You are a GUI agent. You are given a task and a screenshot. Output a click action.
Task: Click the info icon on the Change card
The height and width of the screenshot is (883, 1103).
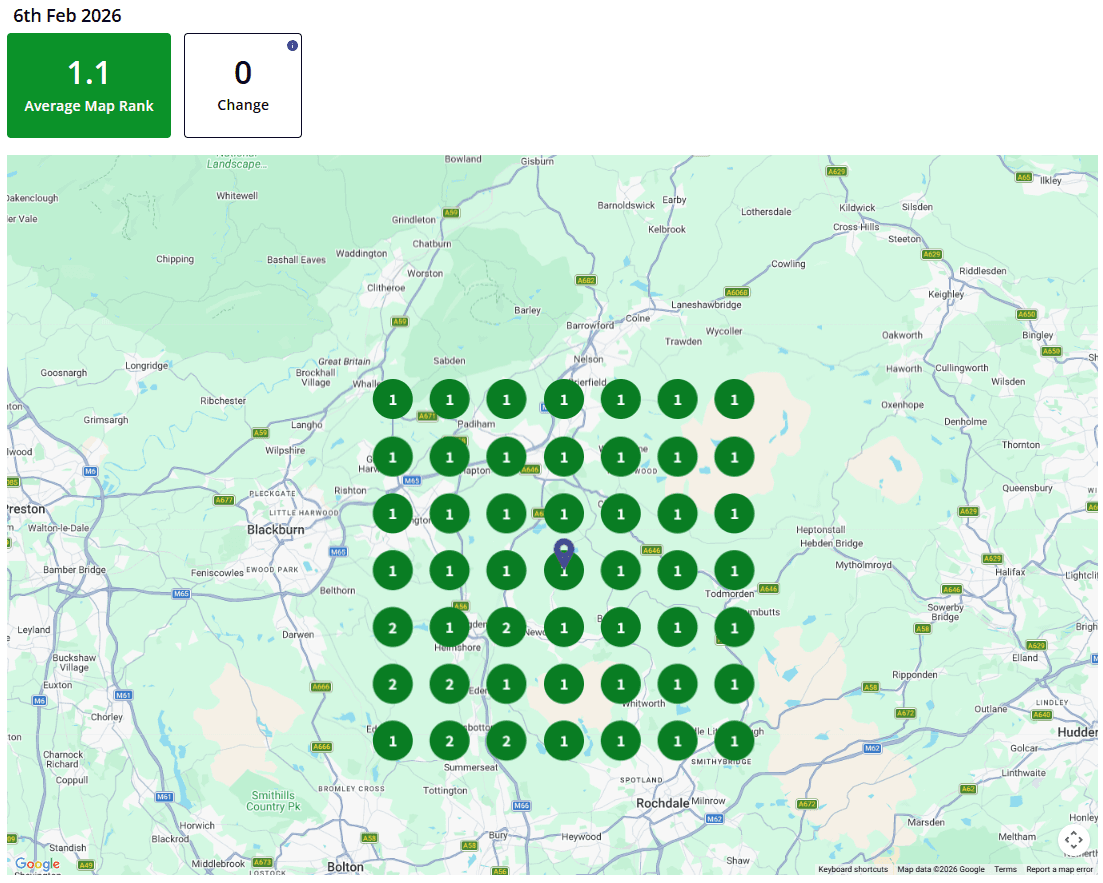point(292,45)
